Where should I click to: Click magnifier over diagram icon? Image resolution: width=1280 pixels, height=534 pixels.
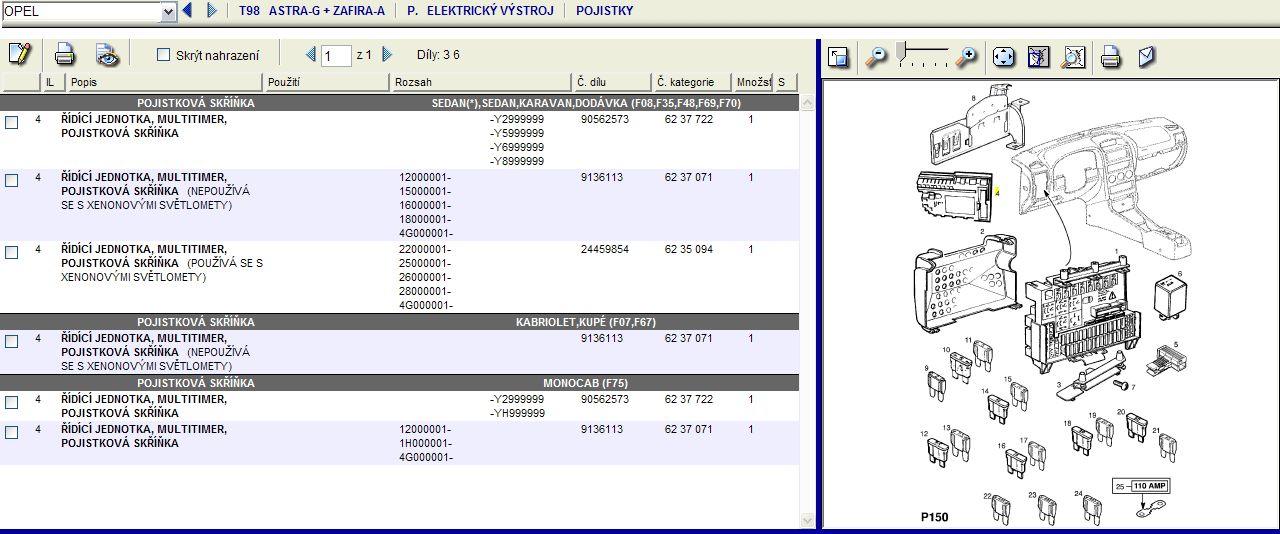point(1073,57)
